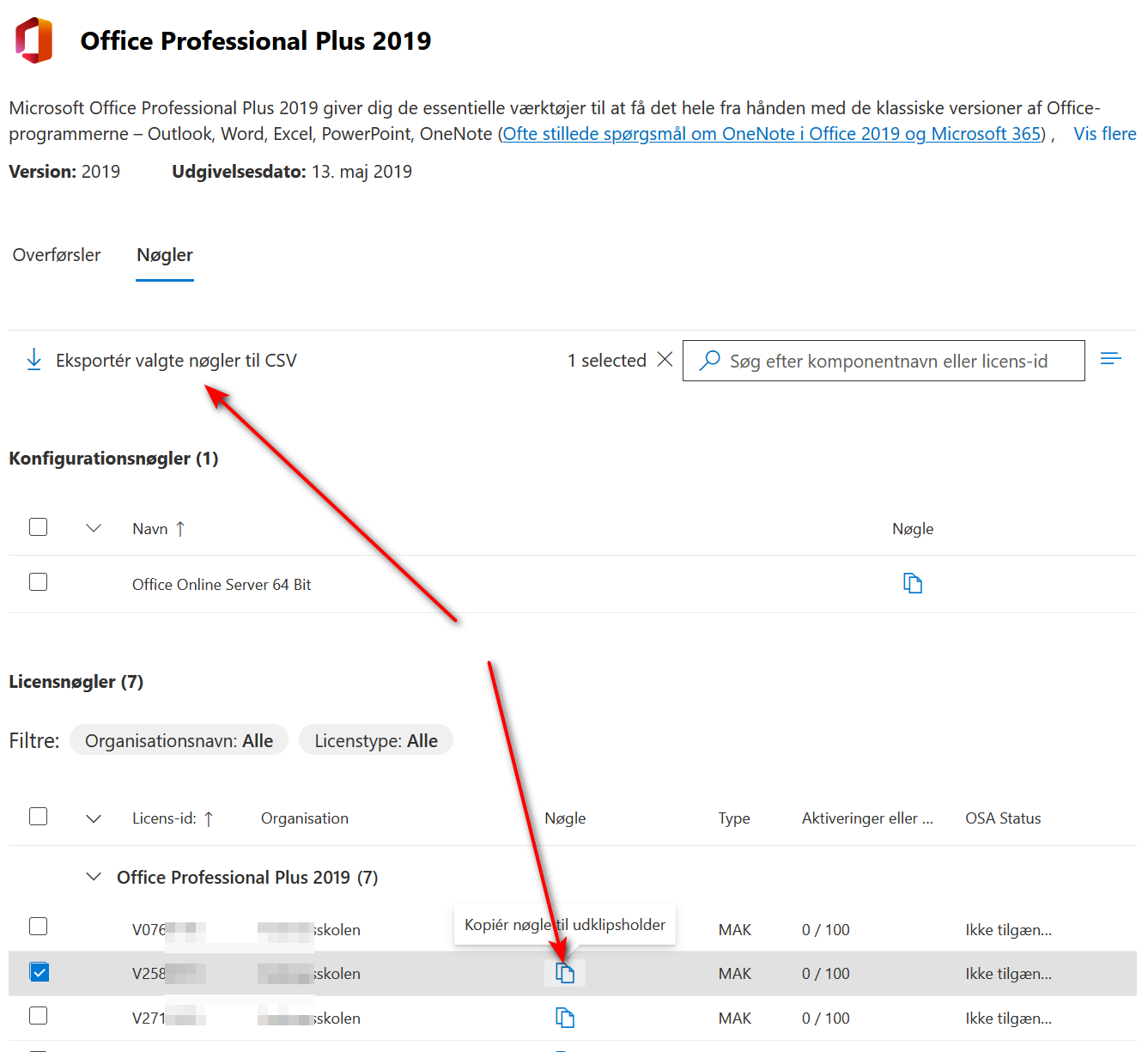Open the OneNote FAQ link
This screenshot has width=1148, height=1052.
tap(772, 134)
